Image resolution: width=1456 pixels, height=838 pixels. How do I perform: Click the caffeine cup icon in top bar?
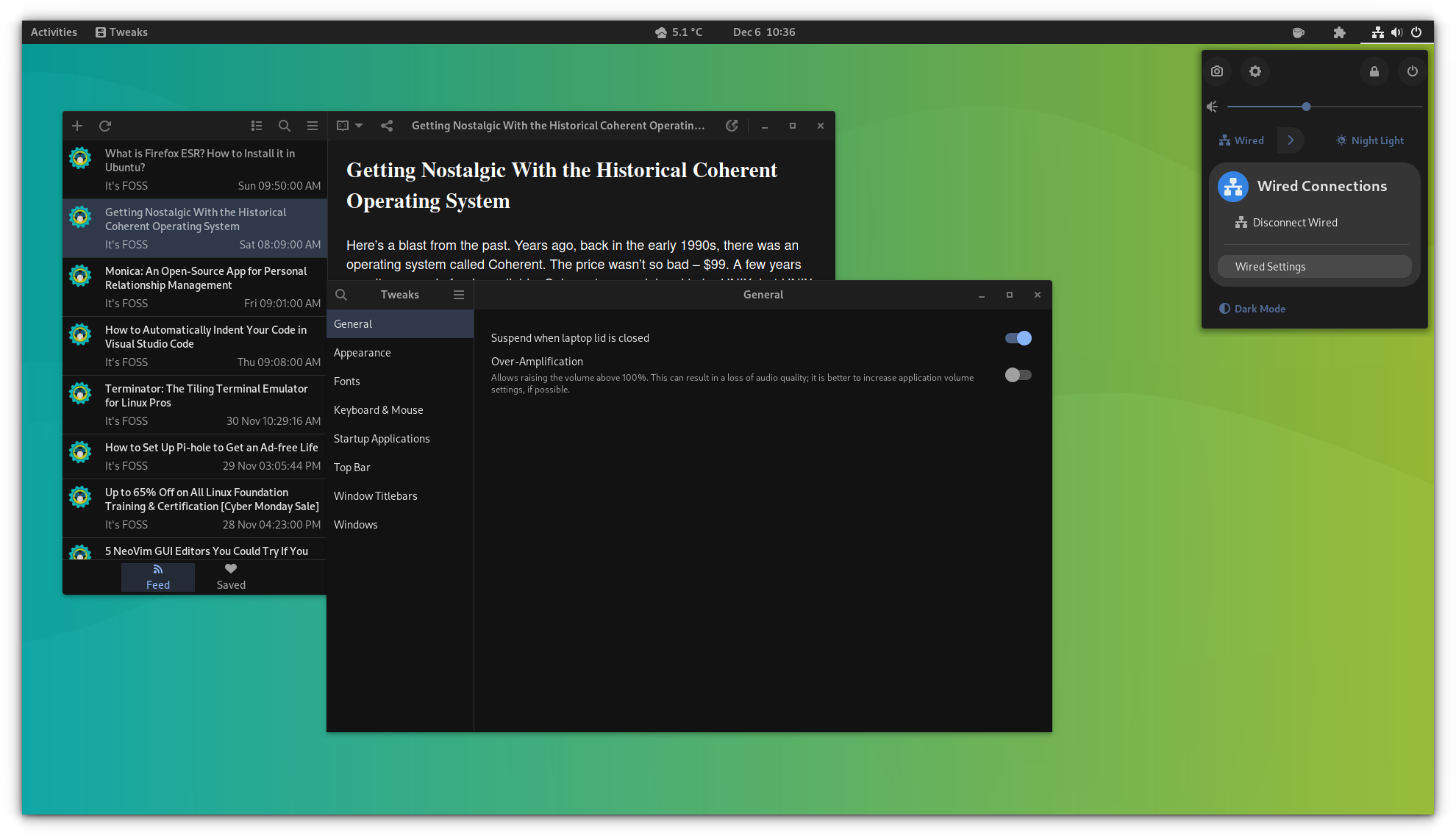(1299, 32)
